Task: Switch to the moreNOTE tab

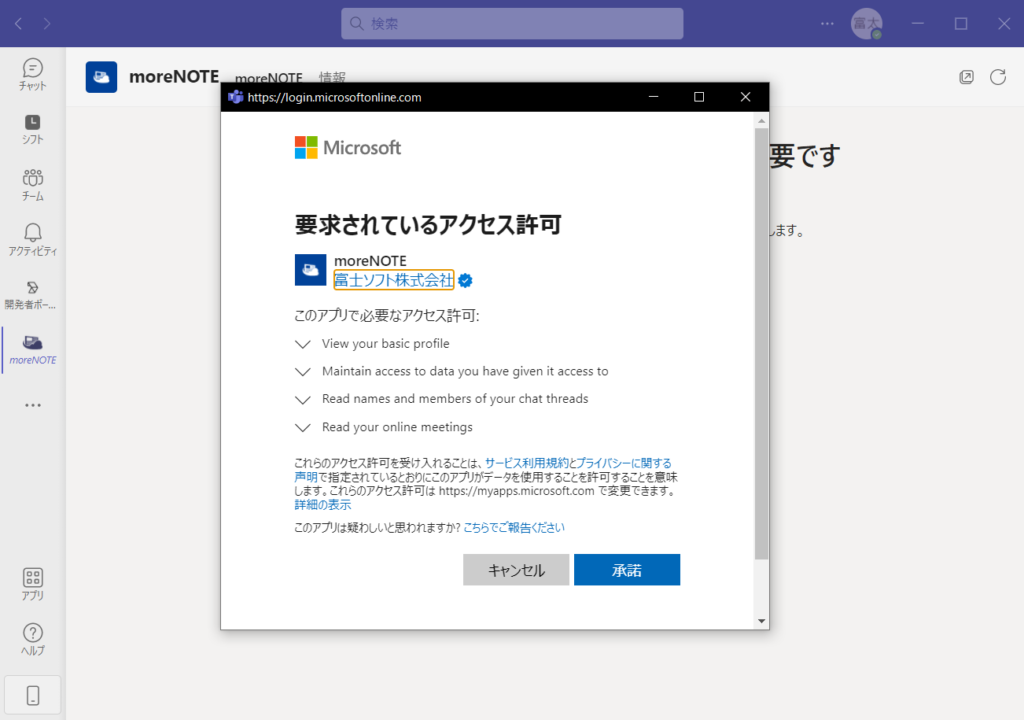Action: pyautogui.click(x=268, y=78)
